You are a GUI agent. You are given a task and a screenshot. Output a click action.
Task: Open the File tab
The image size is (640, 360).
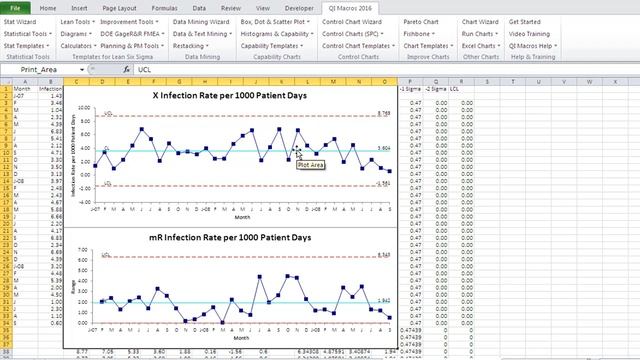[15, 8]
